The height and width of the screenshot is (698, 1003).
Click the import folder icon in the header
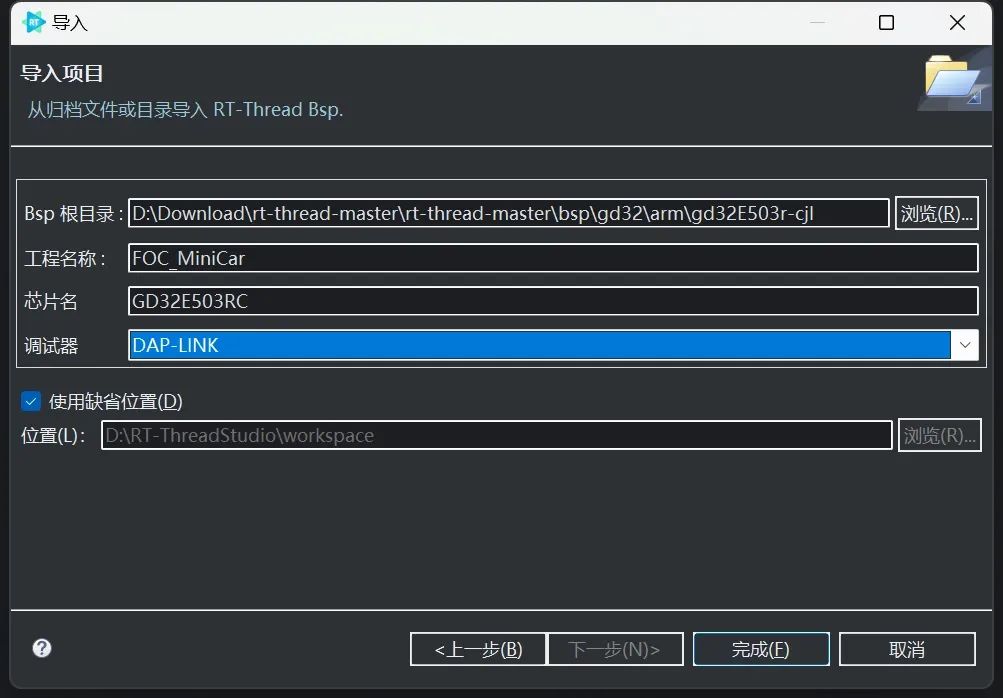point(954,81)
